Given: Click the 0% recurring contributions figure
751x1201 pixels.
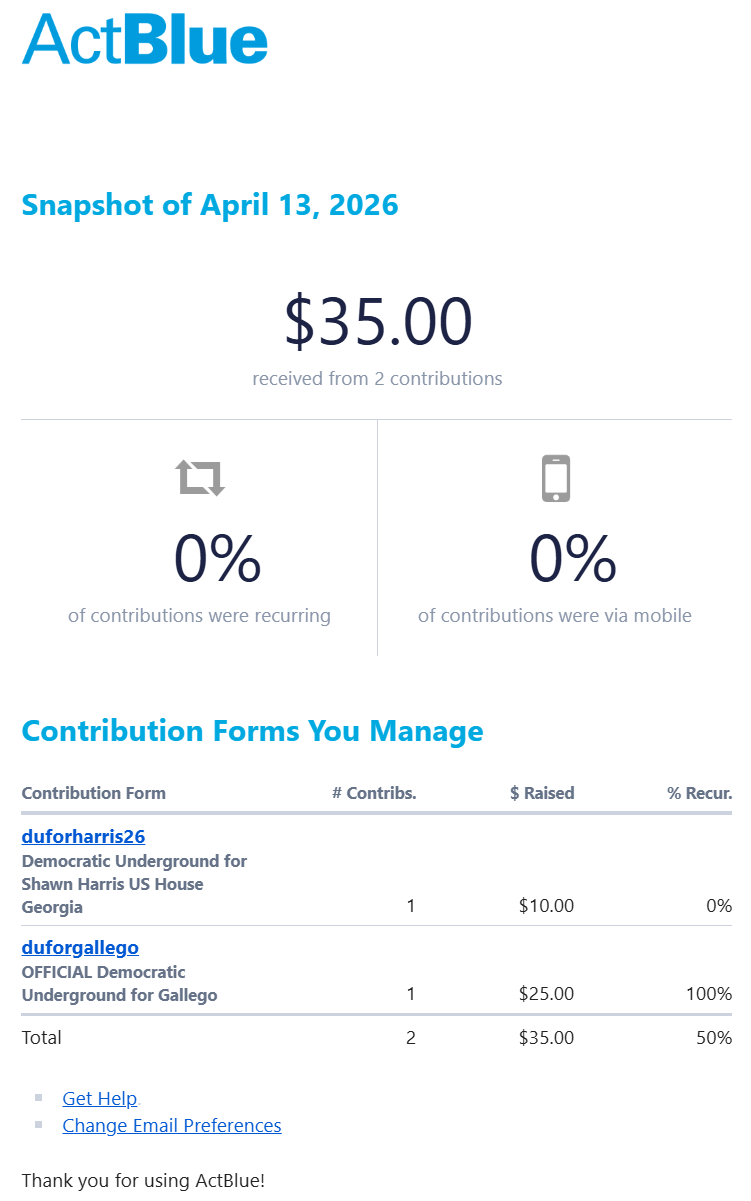Looking at the screenshot, I should [x=217, y=558].
